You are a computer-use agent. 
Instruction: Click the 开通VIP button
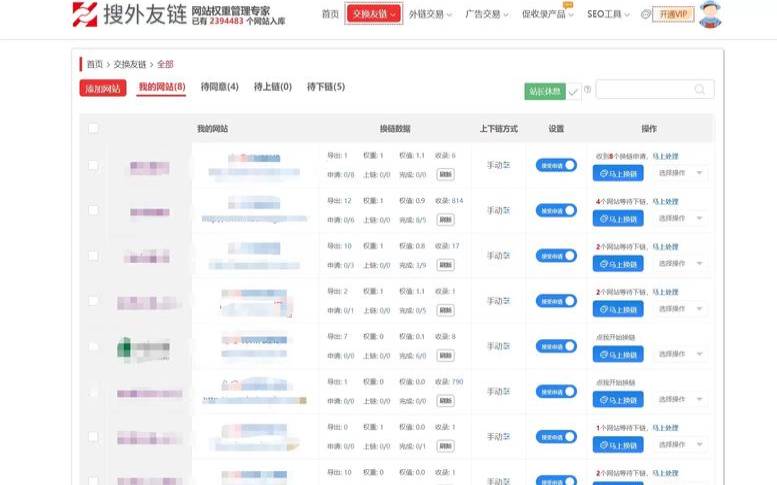[673, 14]
